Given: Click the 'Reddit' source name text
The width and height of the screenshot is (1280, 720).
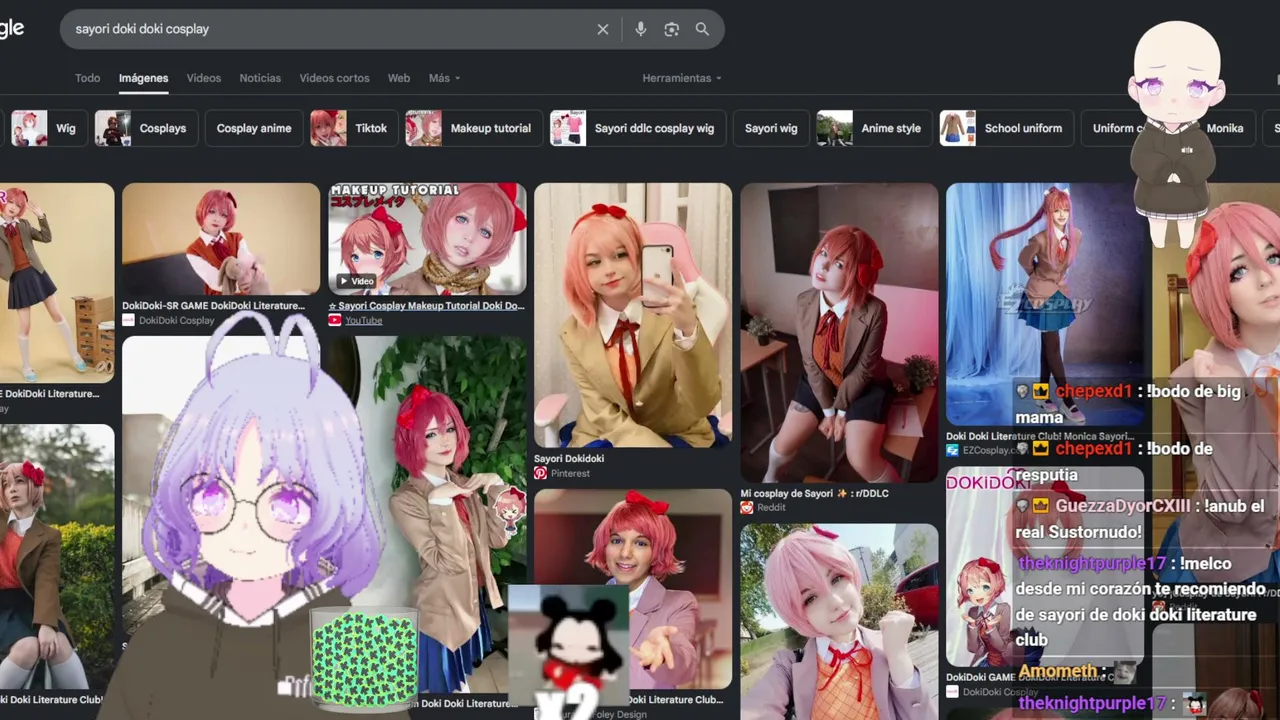Looking at the screenshot, I should coord(771,507).
